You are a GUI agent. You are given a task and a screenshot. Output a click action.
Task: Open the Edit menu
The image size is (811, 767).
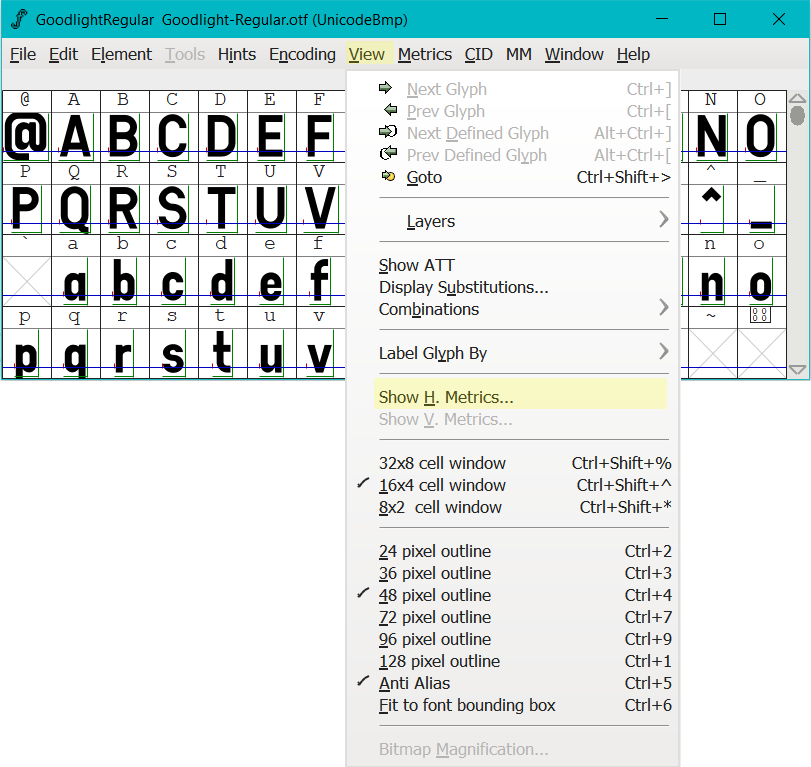pos(63,54)
